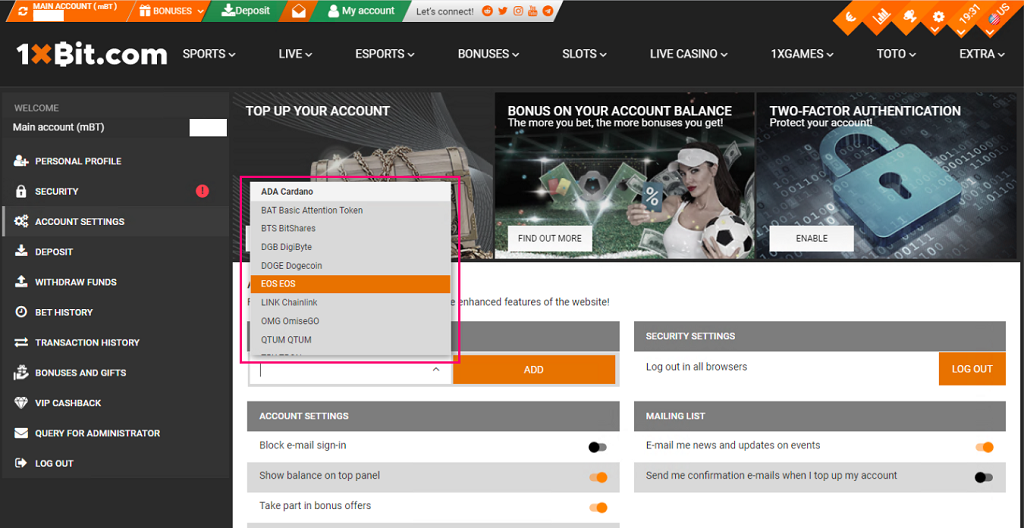Open My account in the top bar
This screenshot has height=528, width=1024.
tap(361, 10)
